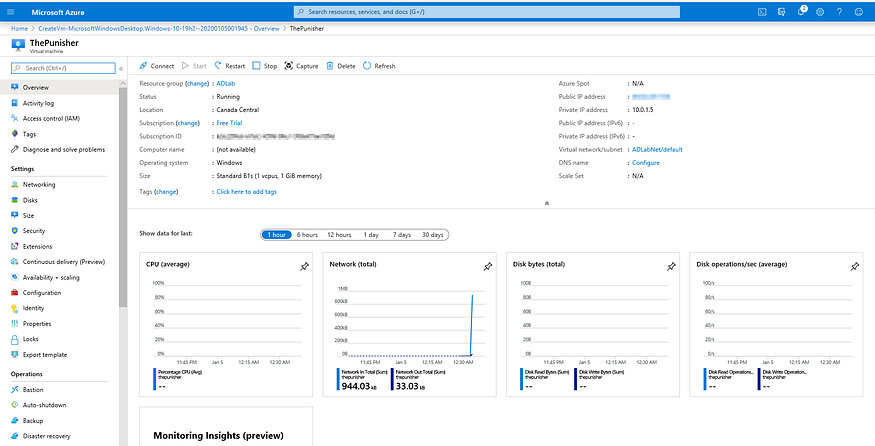Pin the Disk bytes (total) chart
The width and height of the screenshot is (875, 446).
(x=670, y=266)
